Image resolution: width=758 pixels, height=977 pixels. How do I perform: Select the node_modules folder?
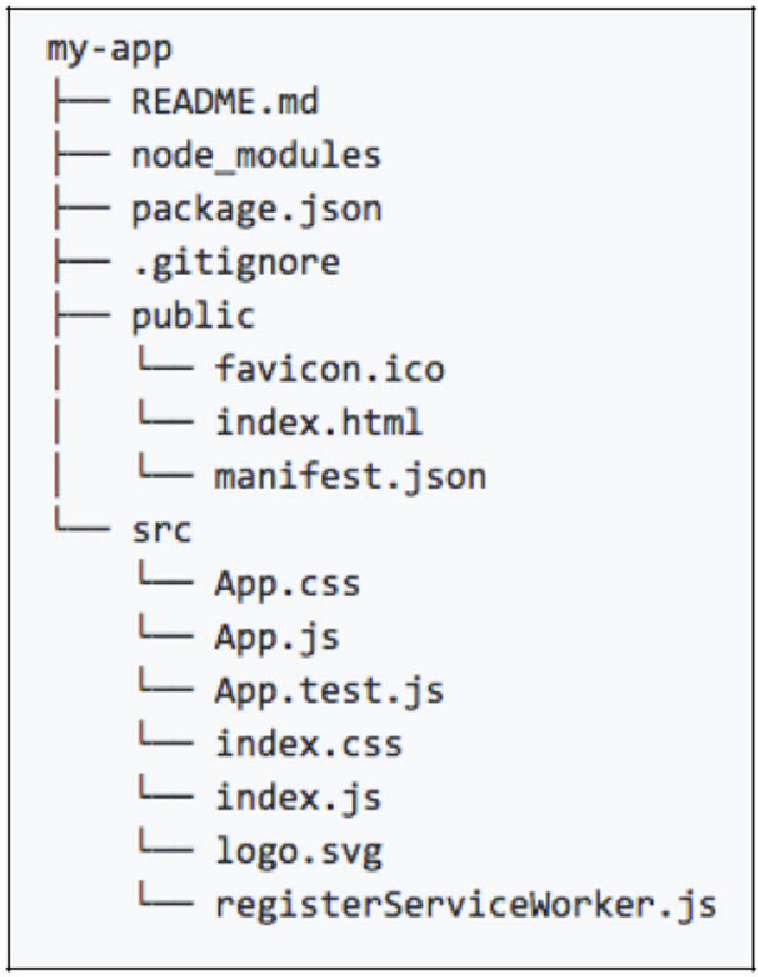256,155
